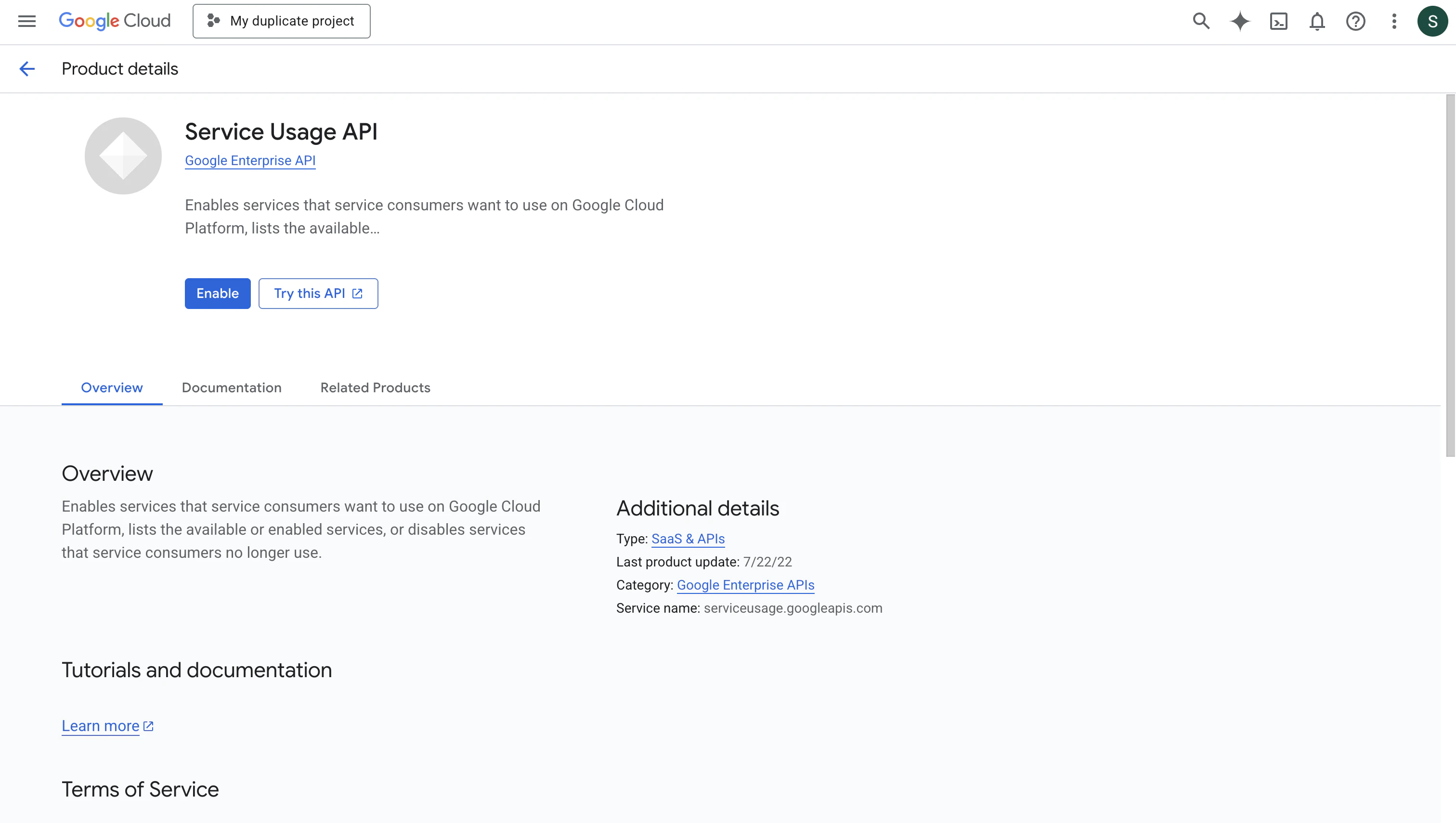The width and height of the screenshot is (1456, 823).
Task: Open the help question mark menu
Action: (x=1355, y=22)
